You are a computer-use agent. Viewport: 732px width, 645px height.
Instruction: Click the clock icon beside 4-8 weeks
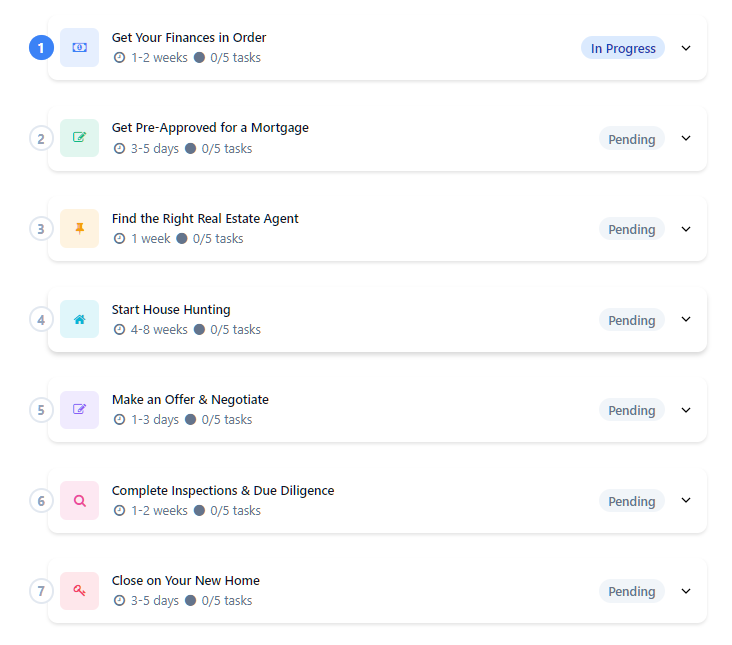coord(120,329)
